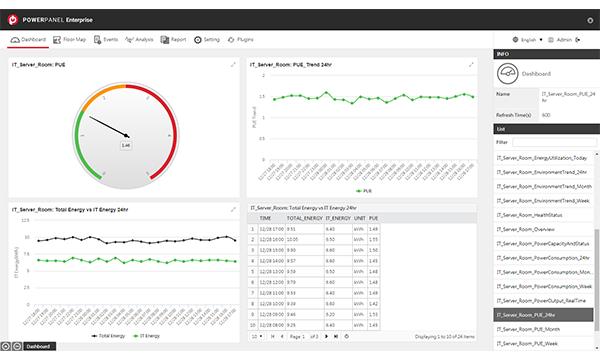This screenshot has height=360, width=600.
Task: Sort by UNIT column header
Action: pos(360,218)
